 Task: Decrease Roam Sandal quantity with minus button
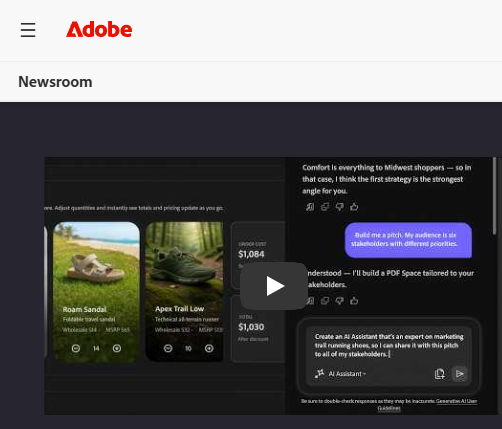click(76, 348)
